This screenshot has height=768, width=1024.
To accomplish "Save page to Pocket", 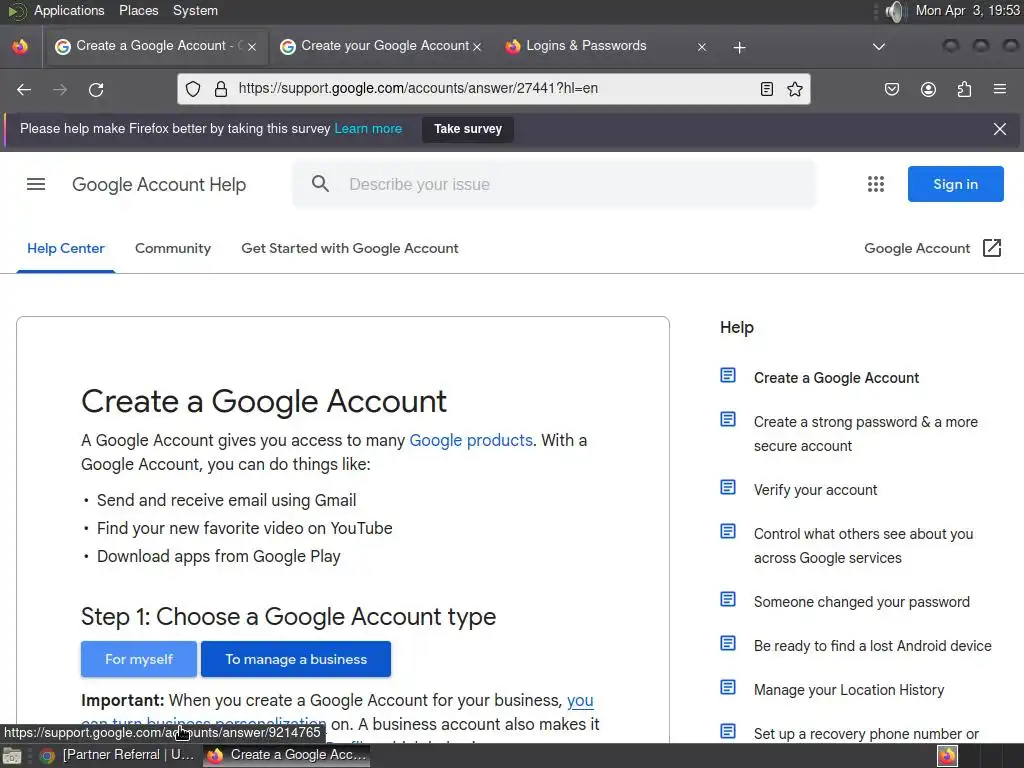I will [x=892, y=89].
